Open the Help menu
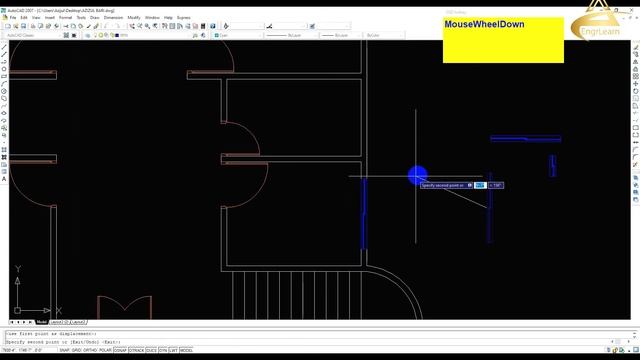 [168, 18]
